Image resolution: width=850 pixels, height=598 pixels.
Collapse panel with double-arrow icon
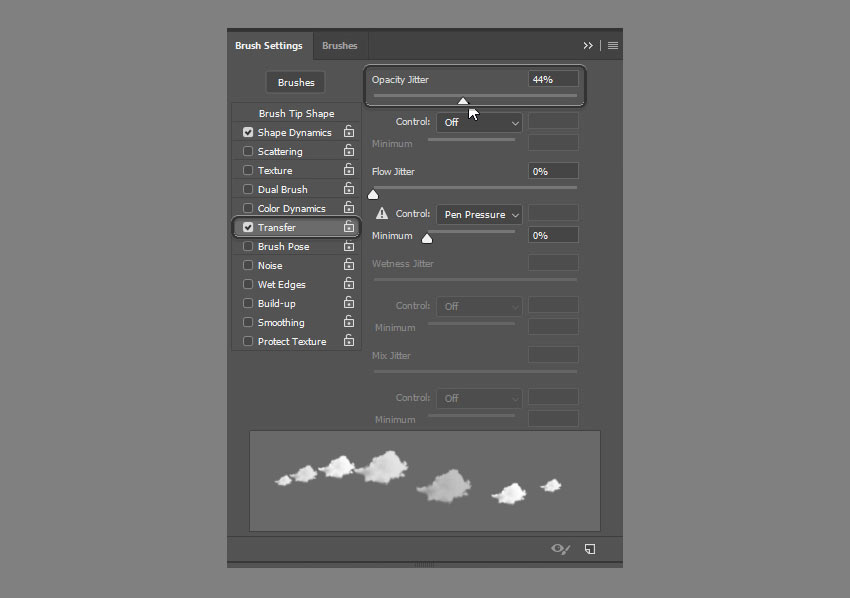click(589, 46)
